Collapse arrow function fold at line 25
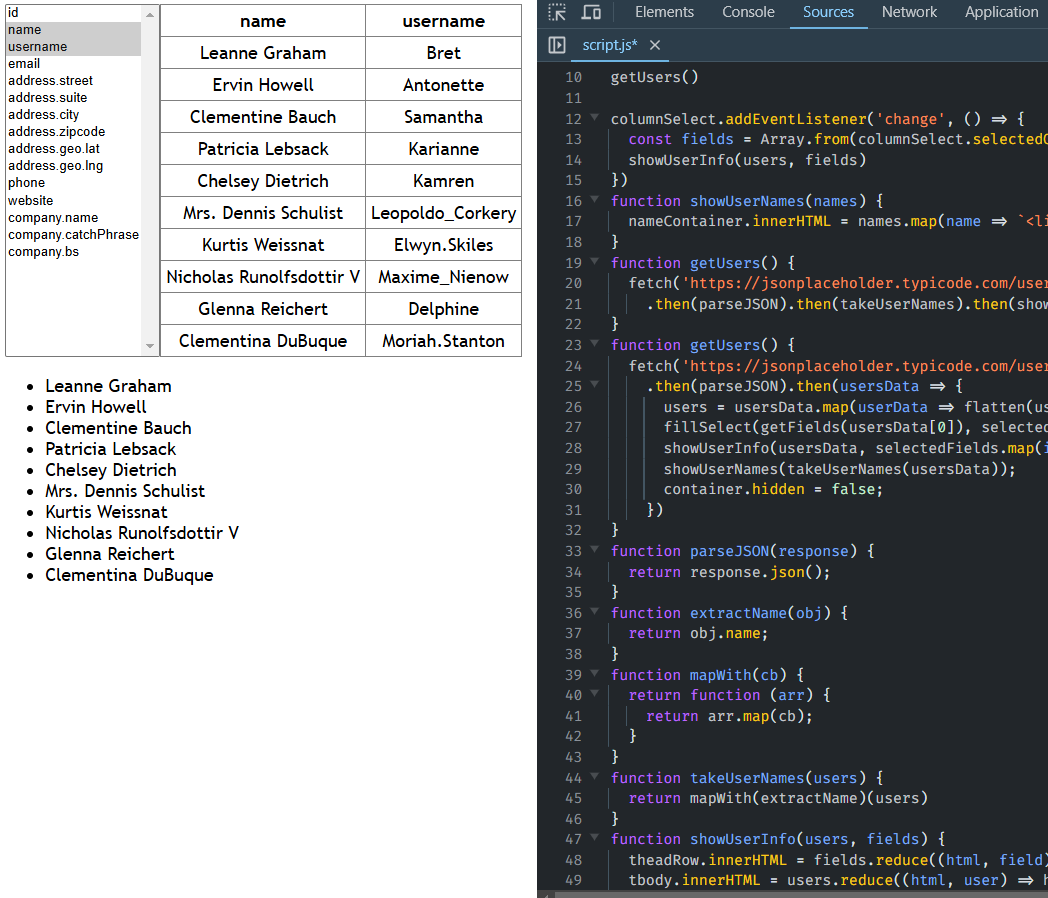The image size is (1048, 898). coord(594,385)
